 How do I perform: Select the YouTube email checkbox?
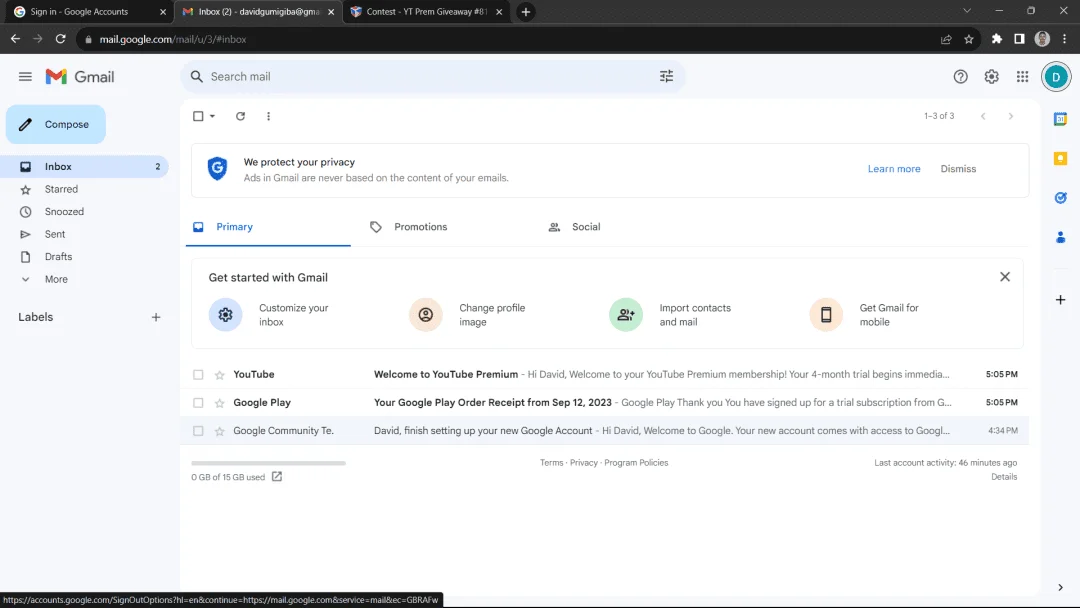tap(198, 375)
